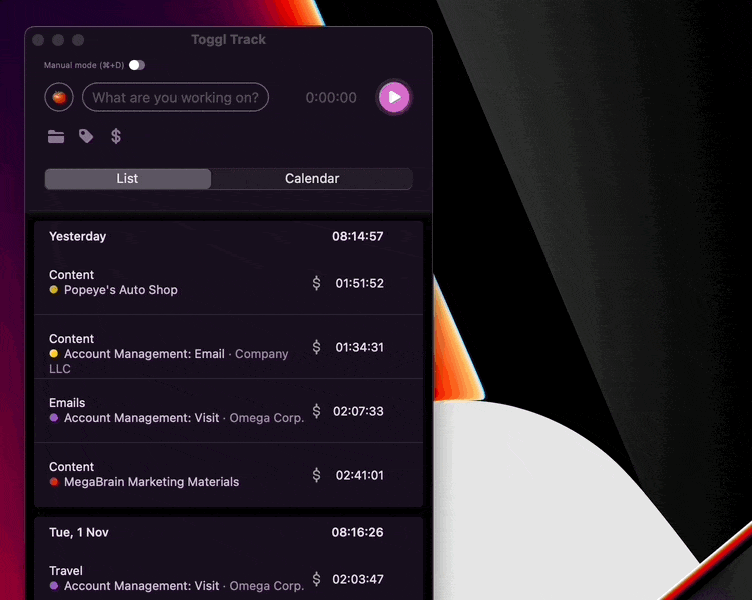The width and height of the screenshot is (752, 600).
Task: Click billable icon on Emails Omega Corp. entry
Action: (317, 411)
